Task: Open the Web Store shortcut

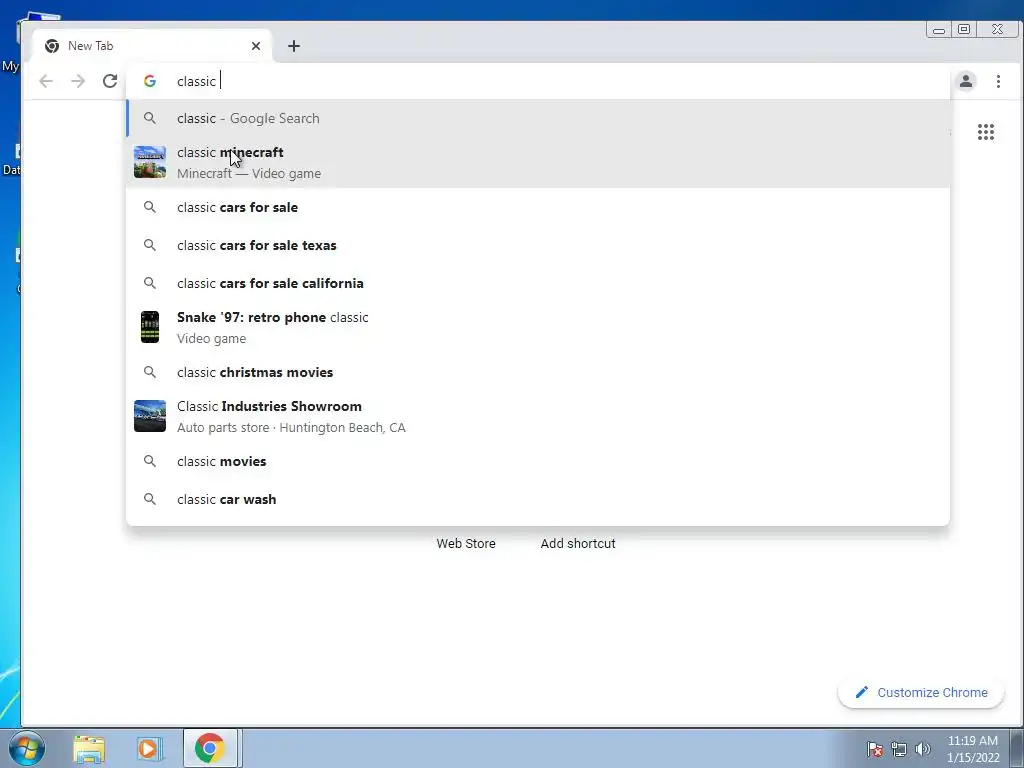Action: (466, 543)
